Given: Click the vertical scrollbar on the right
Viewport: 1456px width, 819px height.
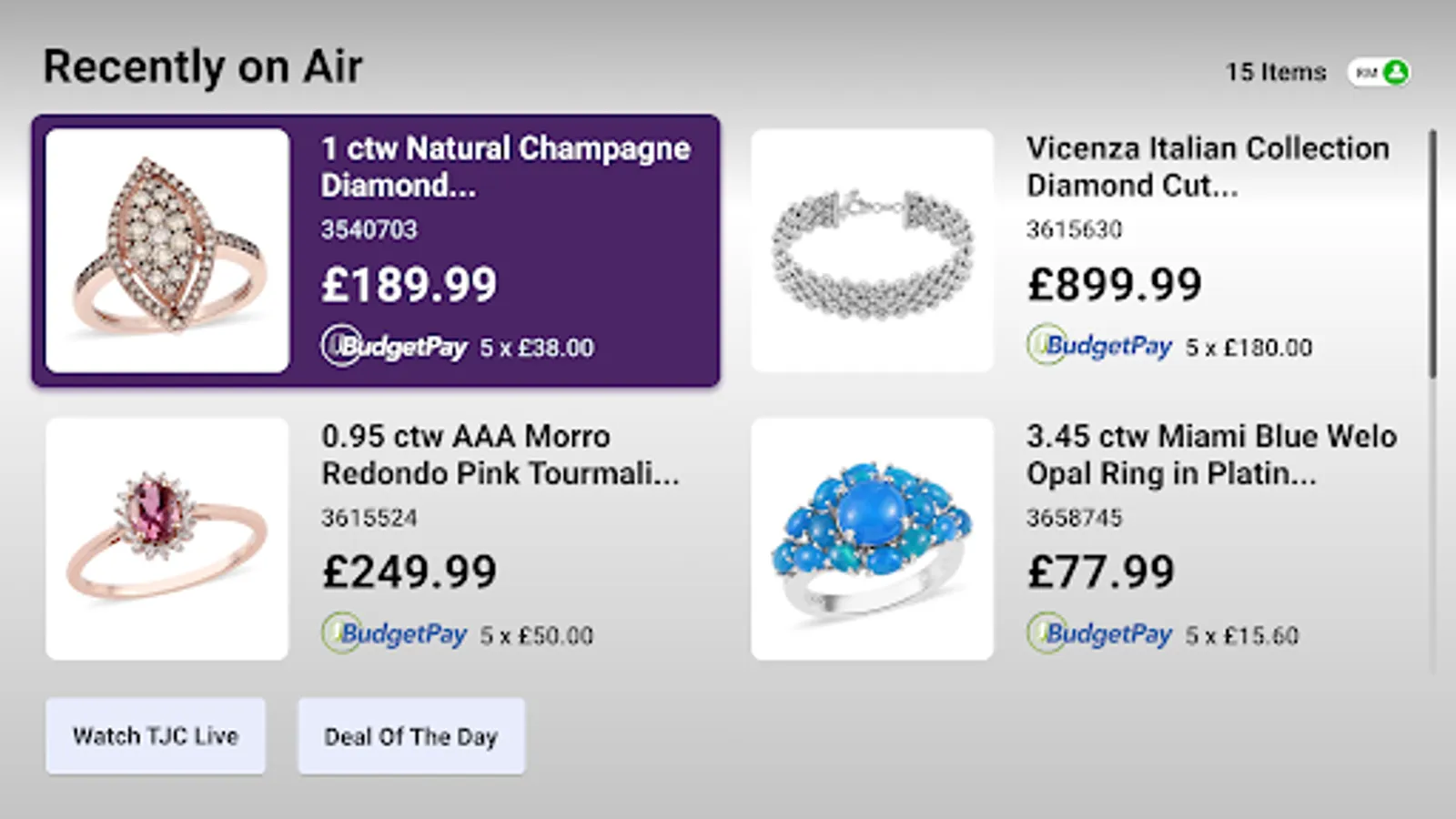Looking at the screenshot, I should (x=1432, y=255).
